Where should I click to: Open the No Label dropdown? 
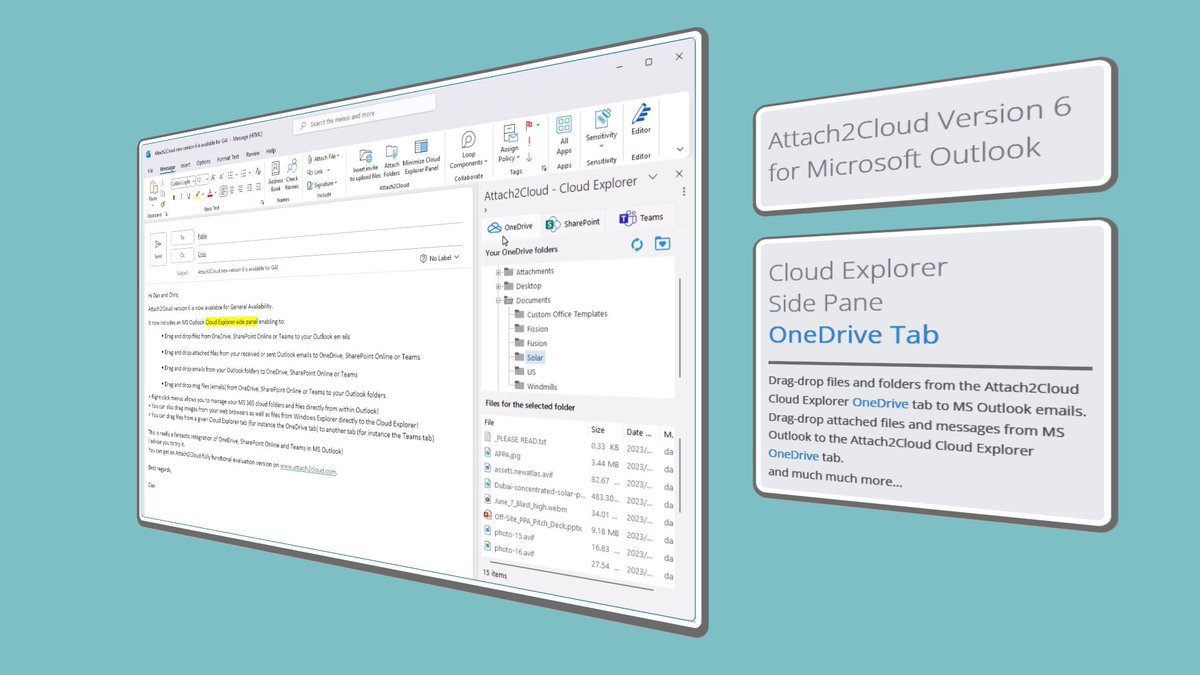[440, 258]
